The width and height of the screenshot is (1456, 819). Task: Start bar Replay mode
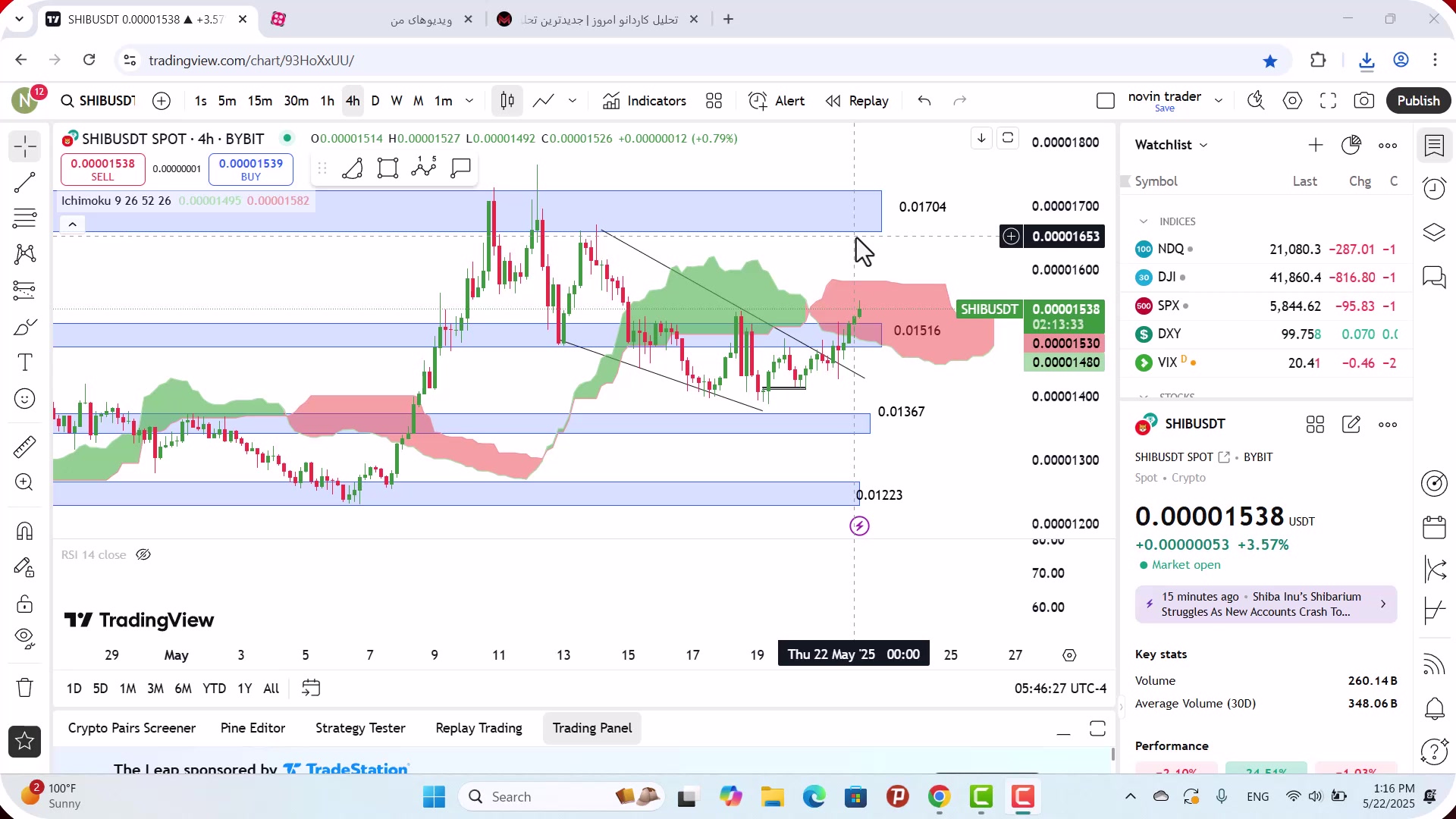tap(857, 101)
